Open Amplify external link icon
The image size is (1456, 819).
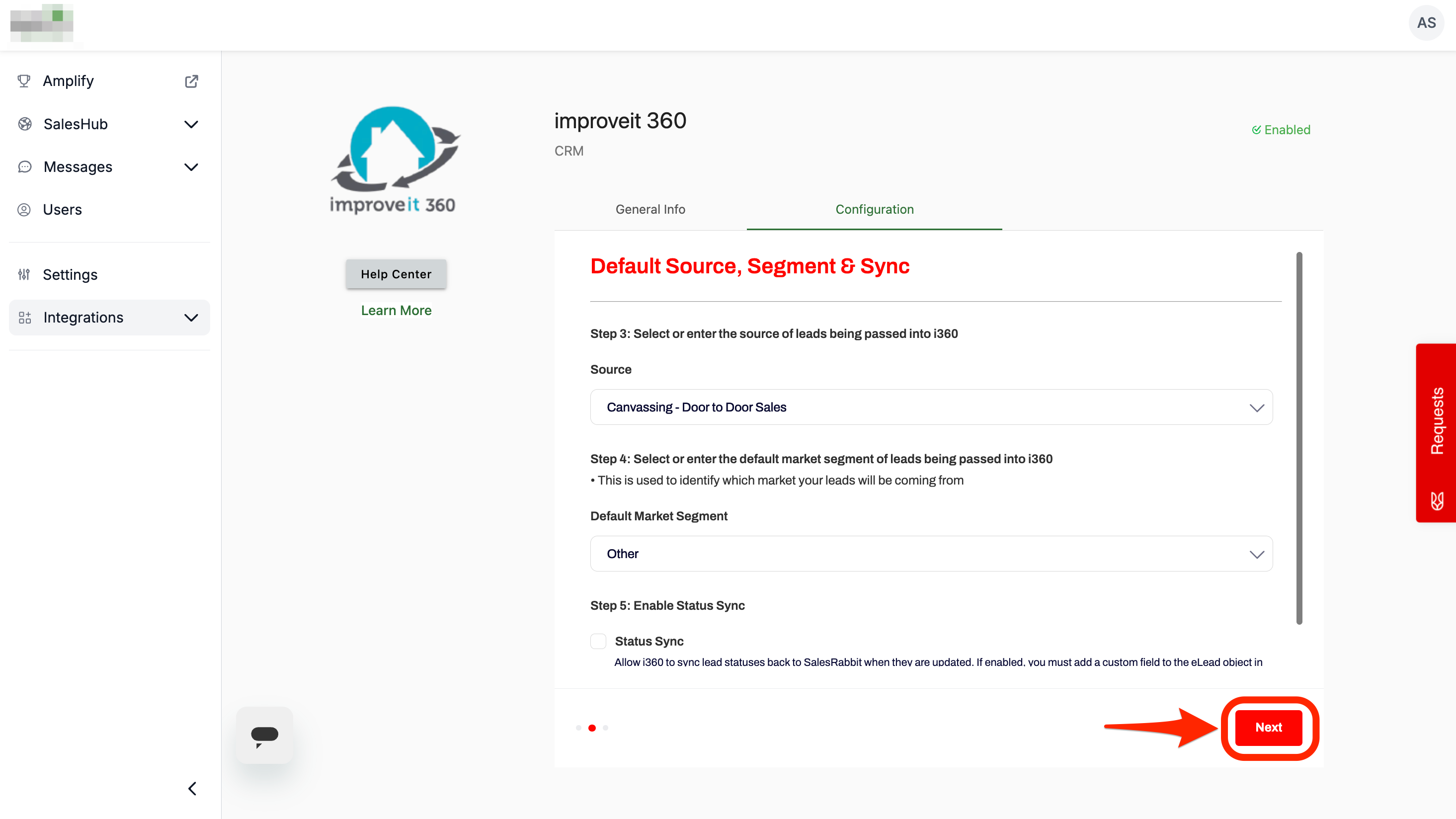[191, 81]
